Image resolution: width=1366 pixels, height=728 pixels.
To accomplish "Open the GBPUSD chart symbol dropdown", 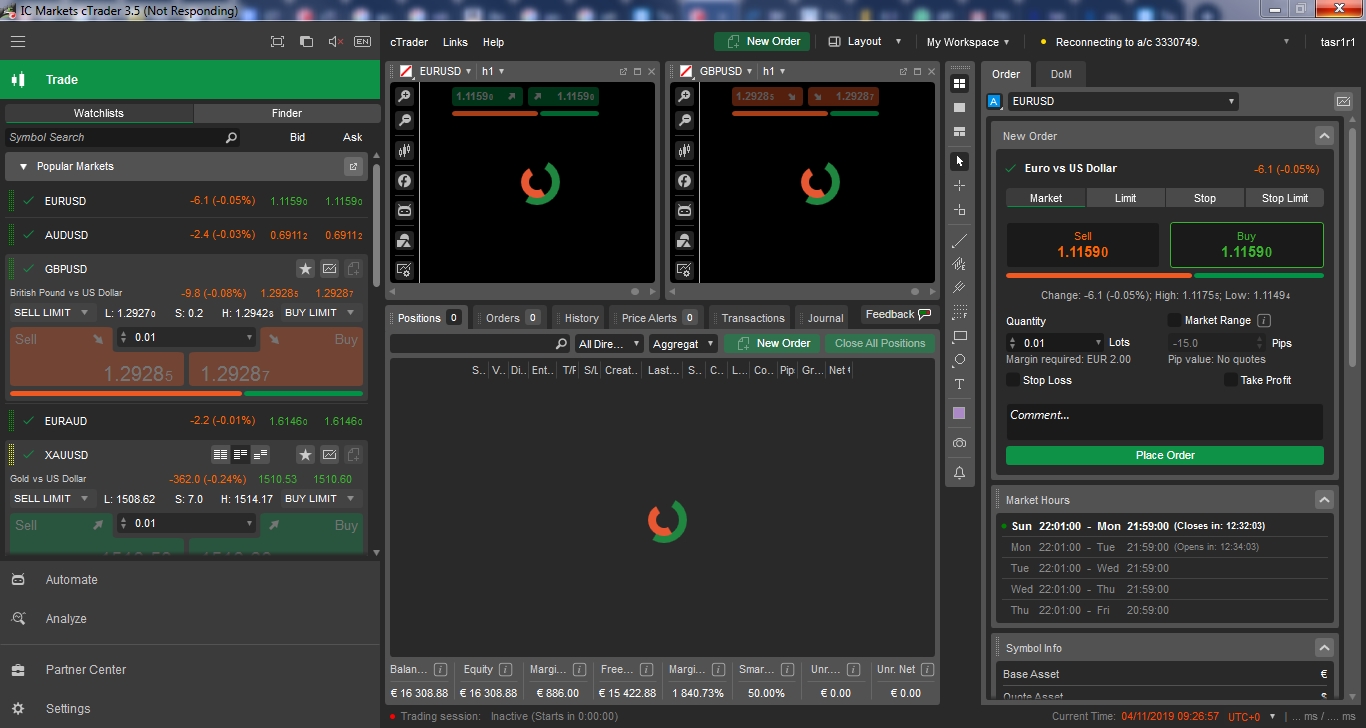I will (x=726, y=71).
